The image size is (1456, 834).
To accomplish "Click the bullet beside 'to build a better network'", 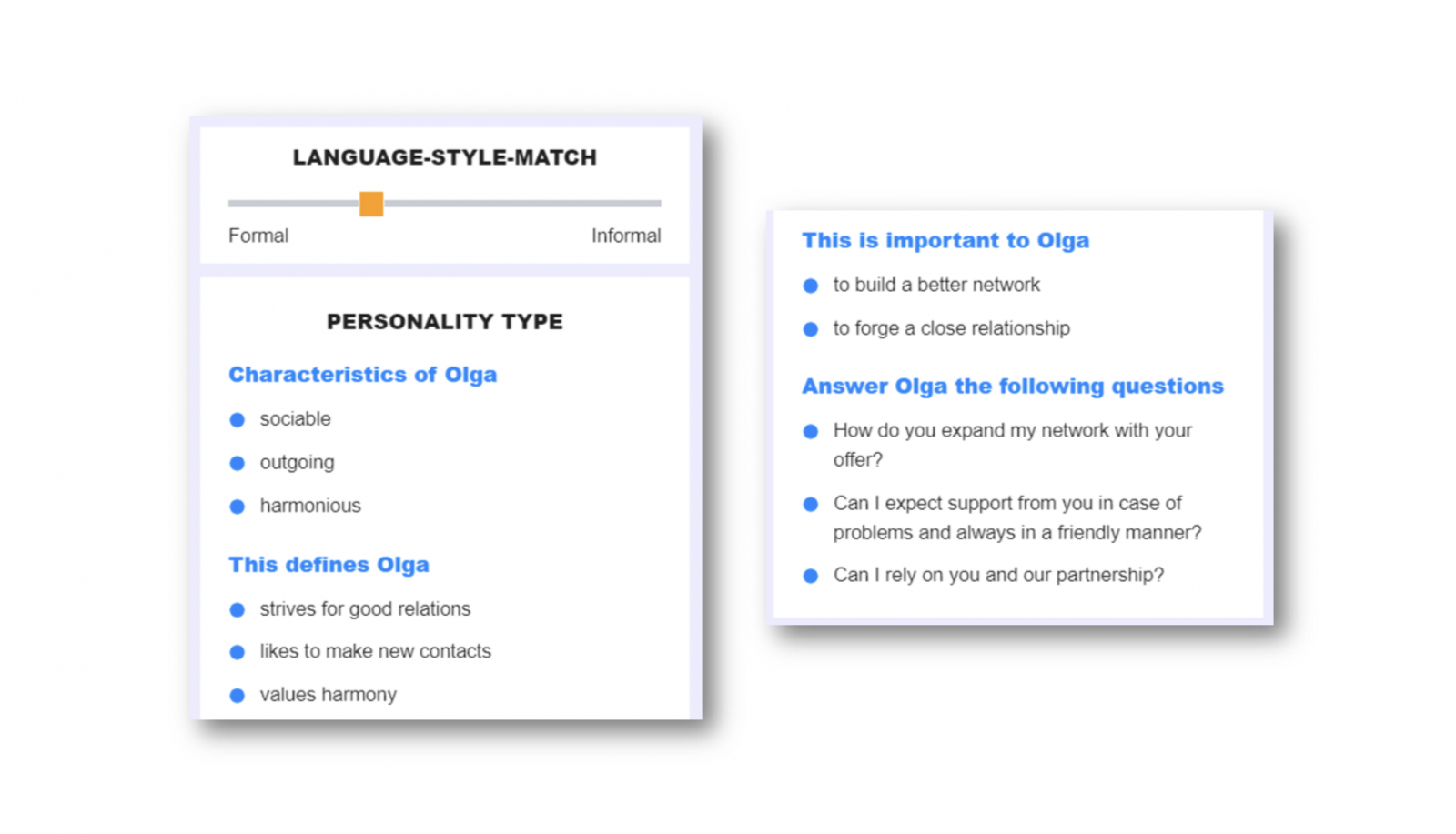I will tap(811, 286).
